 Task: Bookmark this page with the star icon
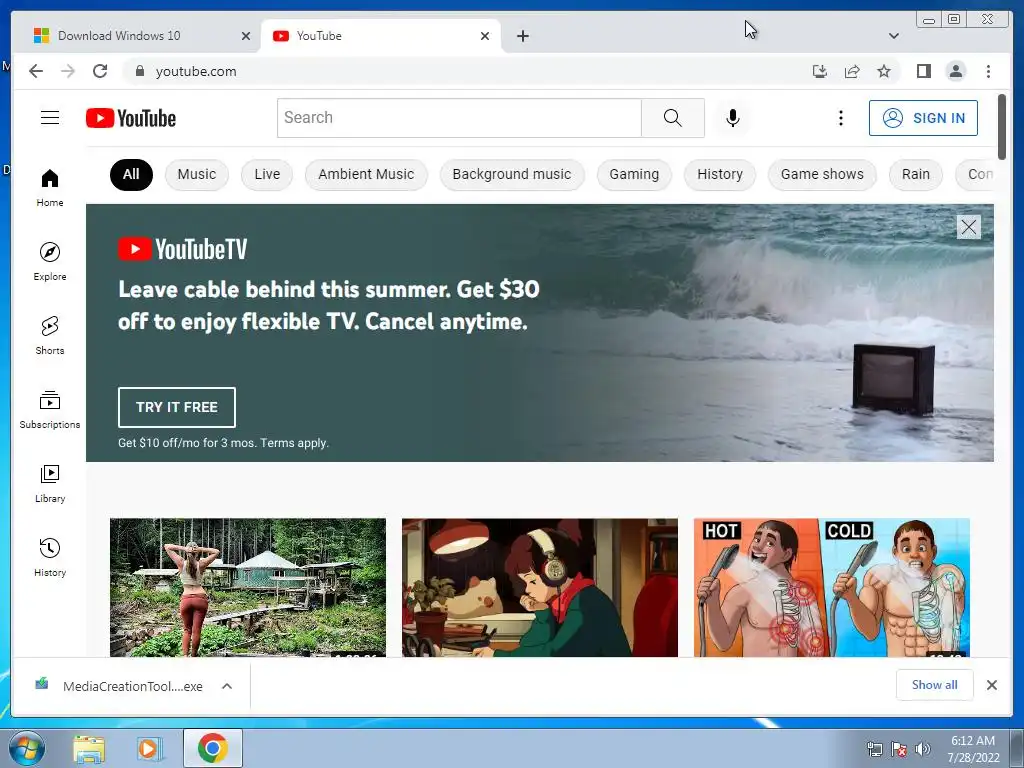coord(884,71)
